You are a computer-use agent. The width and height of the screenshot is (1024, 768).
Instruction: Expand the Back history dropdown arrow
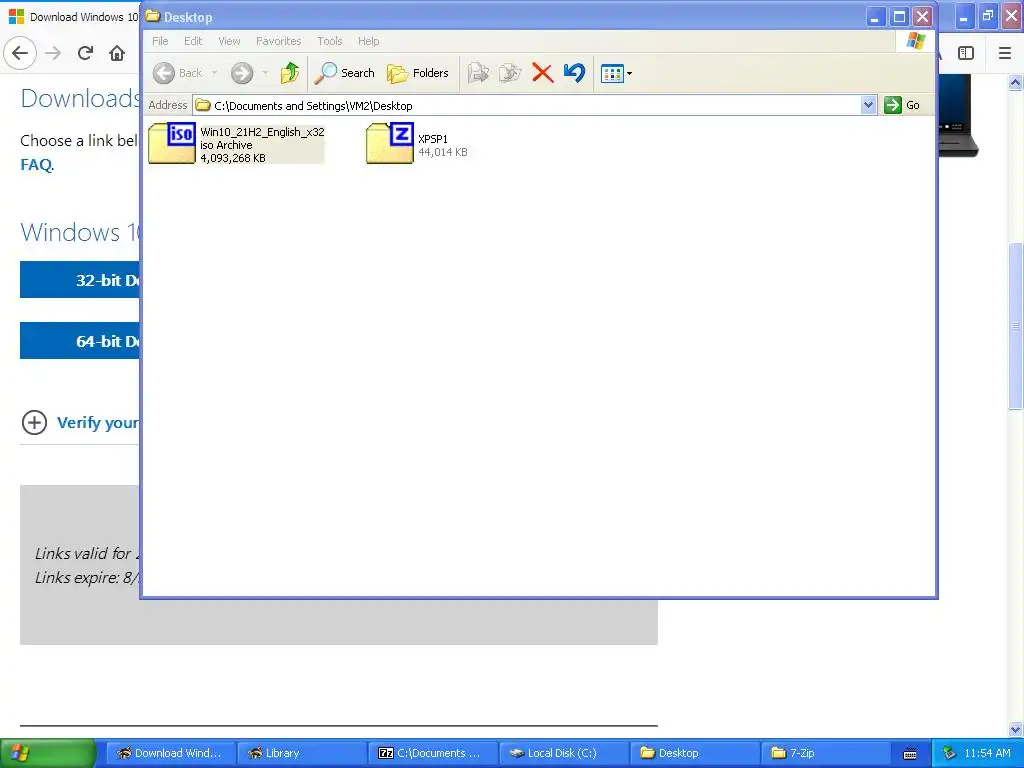[214, 73]
